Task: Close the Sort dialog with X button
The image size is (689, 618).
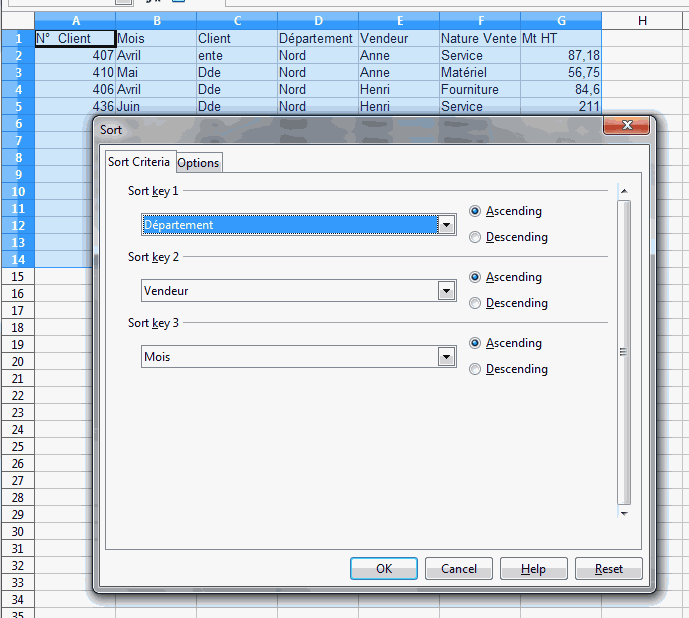Action: 628,126
